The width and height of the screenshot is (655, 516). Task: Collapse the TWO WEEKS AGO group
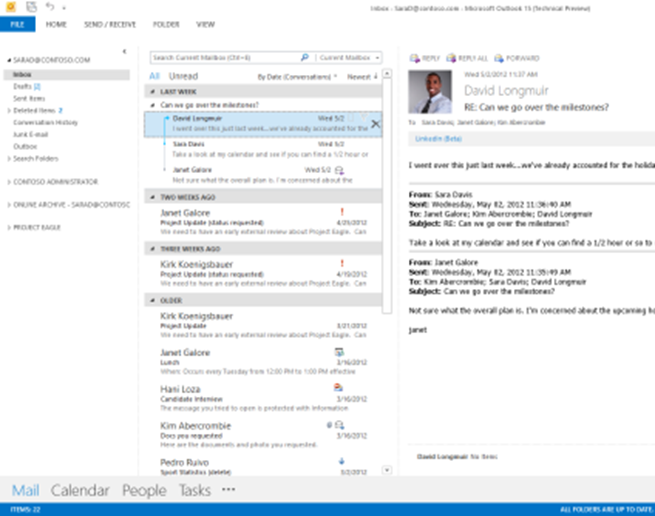point(152,197)
